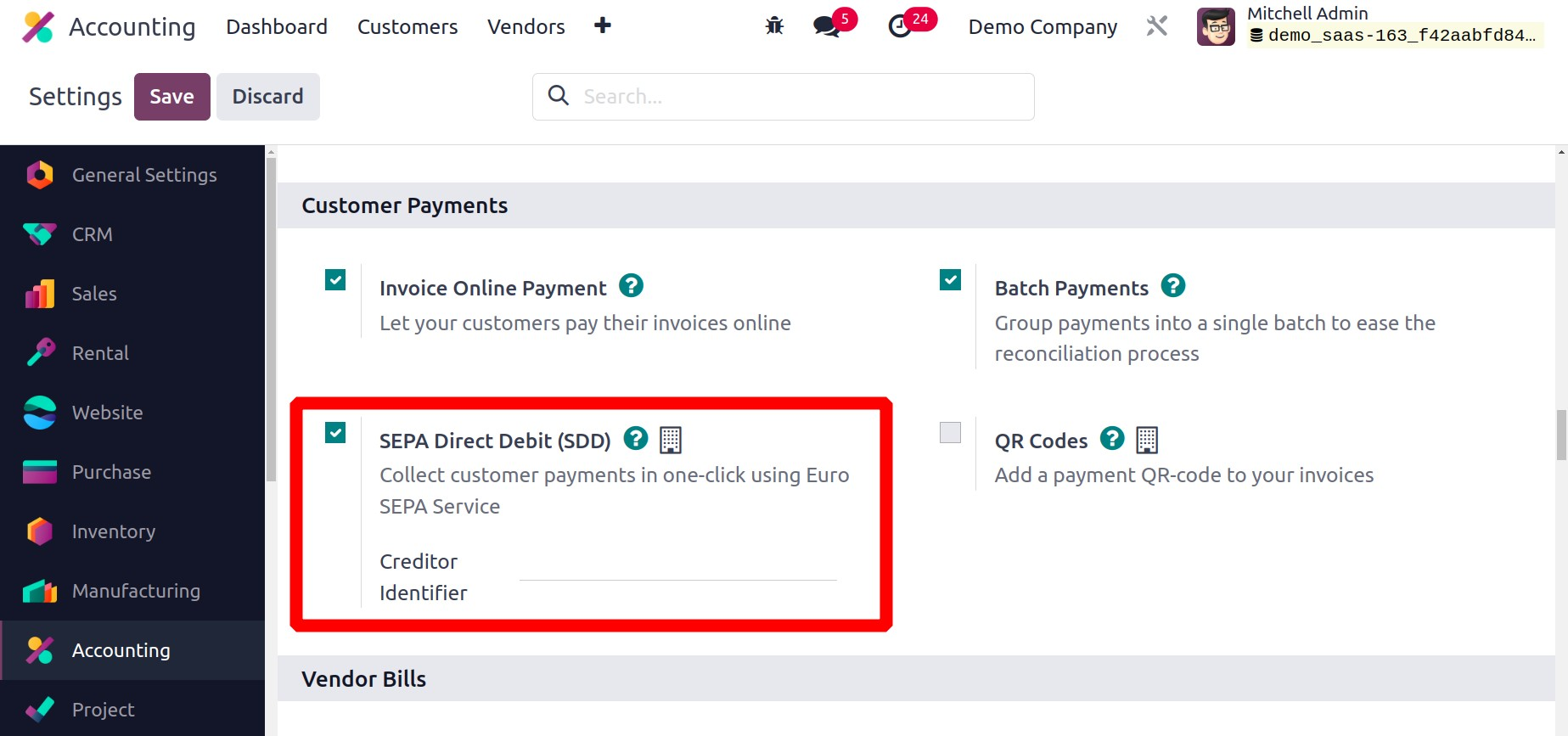Open the activities clock icon
This screenshot has width=1568, height=736.
pyautogui.click(x=900, y=26)
